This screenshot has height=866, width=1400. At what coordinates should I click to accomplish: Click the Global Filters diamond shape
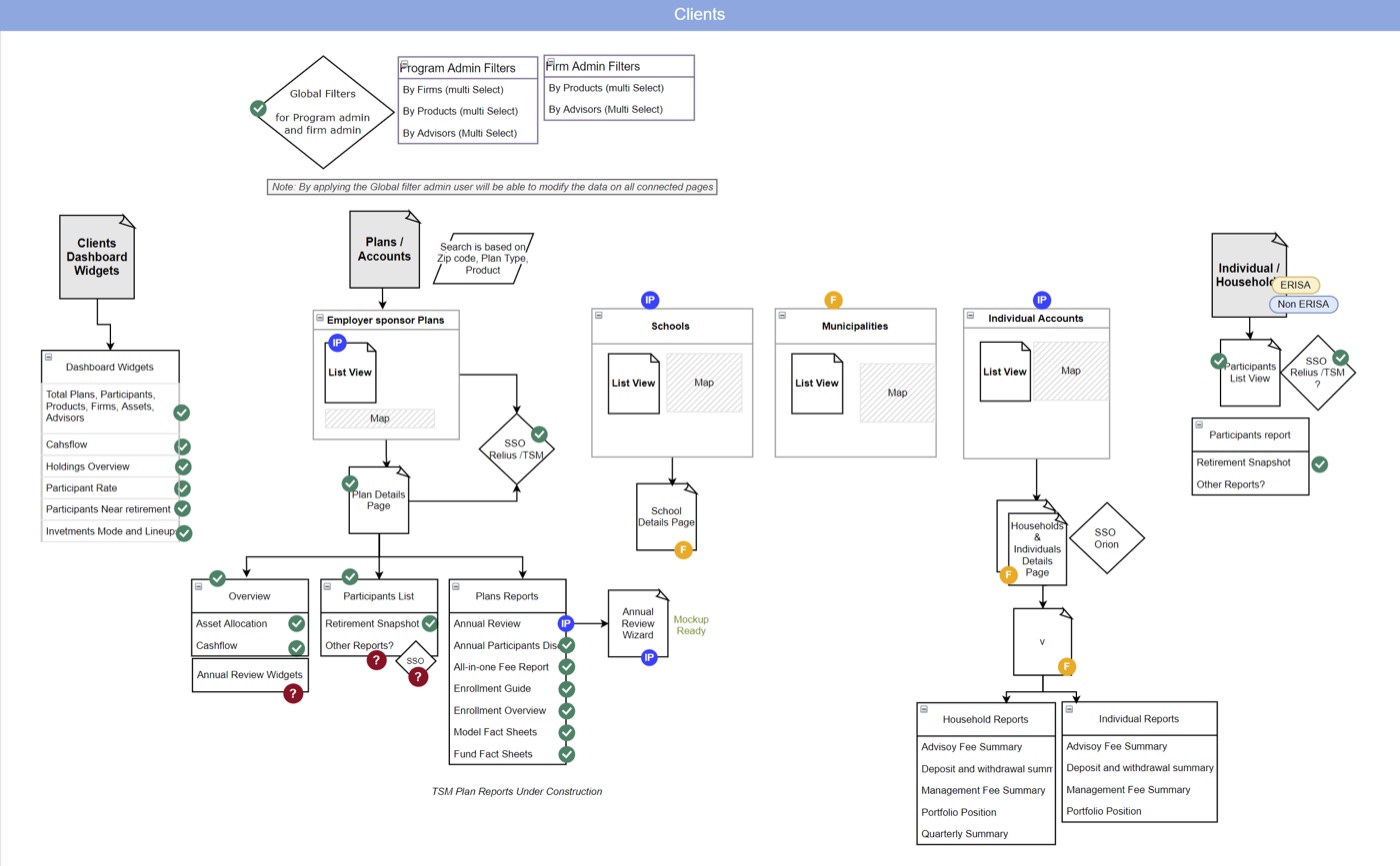(322, 111)
